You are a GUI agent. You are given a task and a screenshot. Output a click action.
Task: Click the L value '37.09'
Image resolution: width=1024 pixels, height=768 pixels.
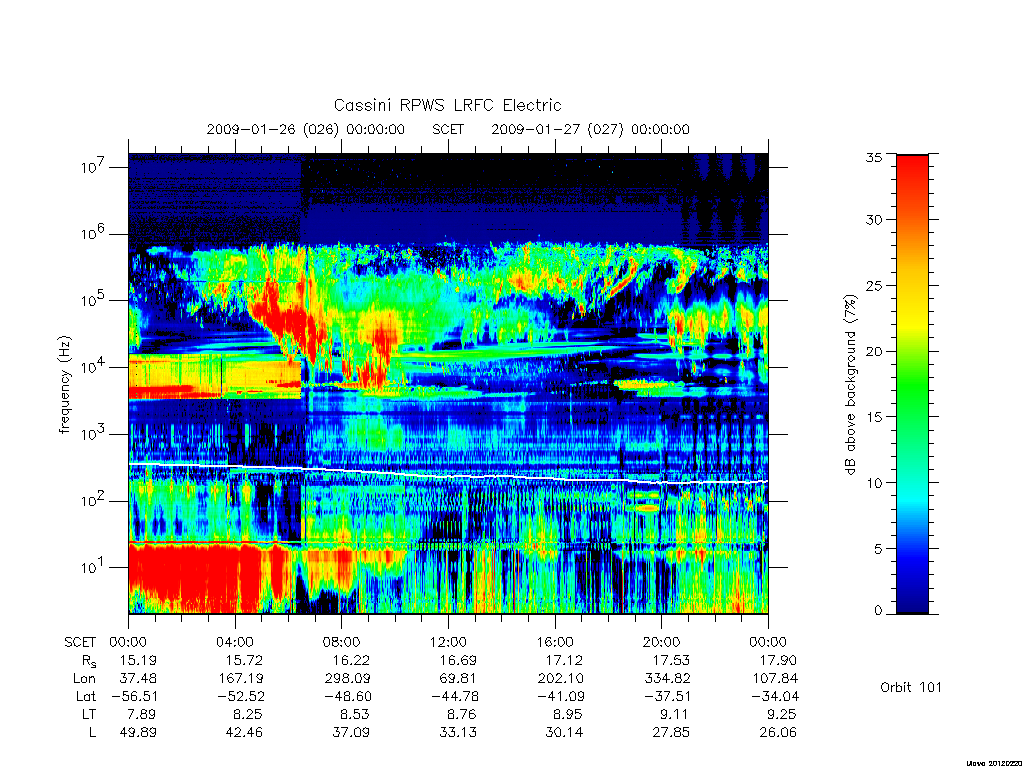point(351,733)
